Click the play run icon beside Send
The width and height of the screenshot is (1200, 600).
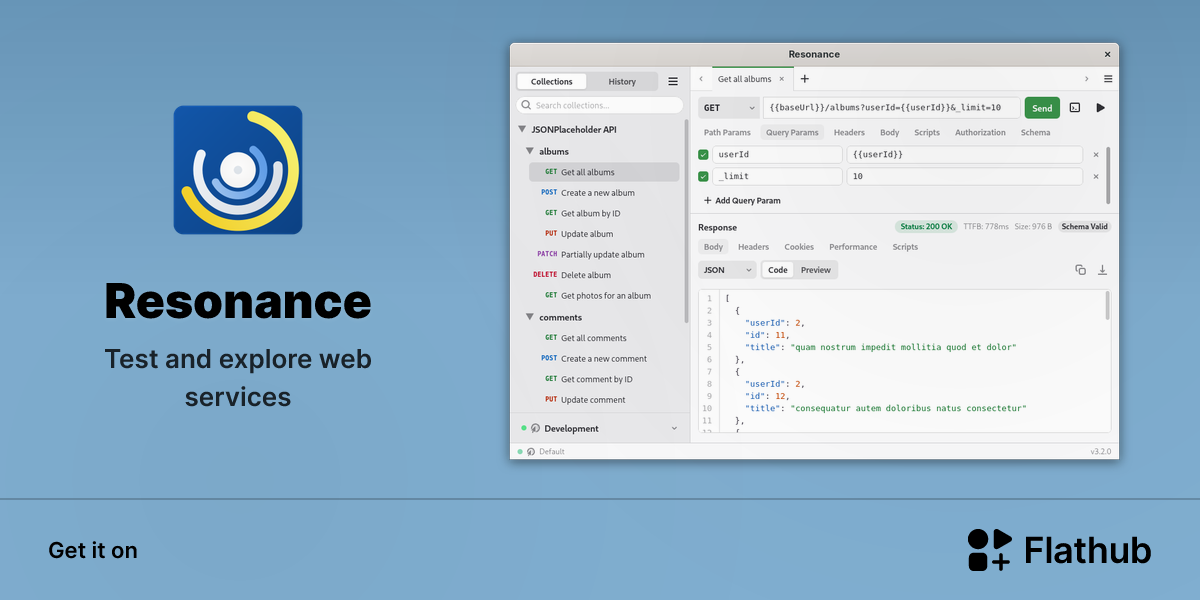tap(1101, 108)
